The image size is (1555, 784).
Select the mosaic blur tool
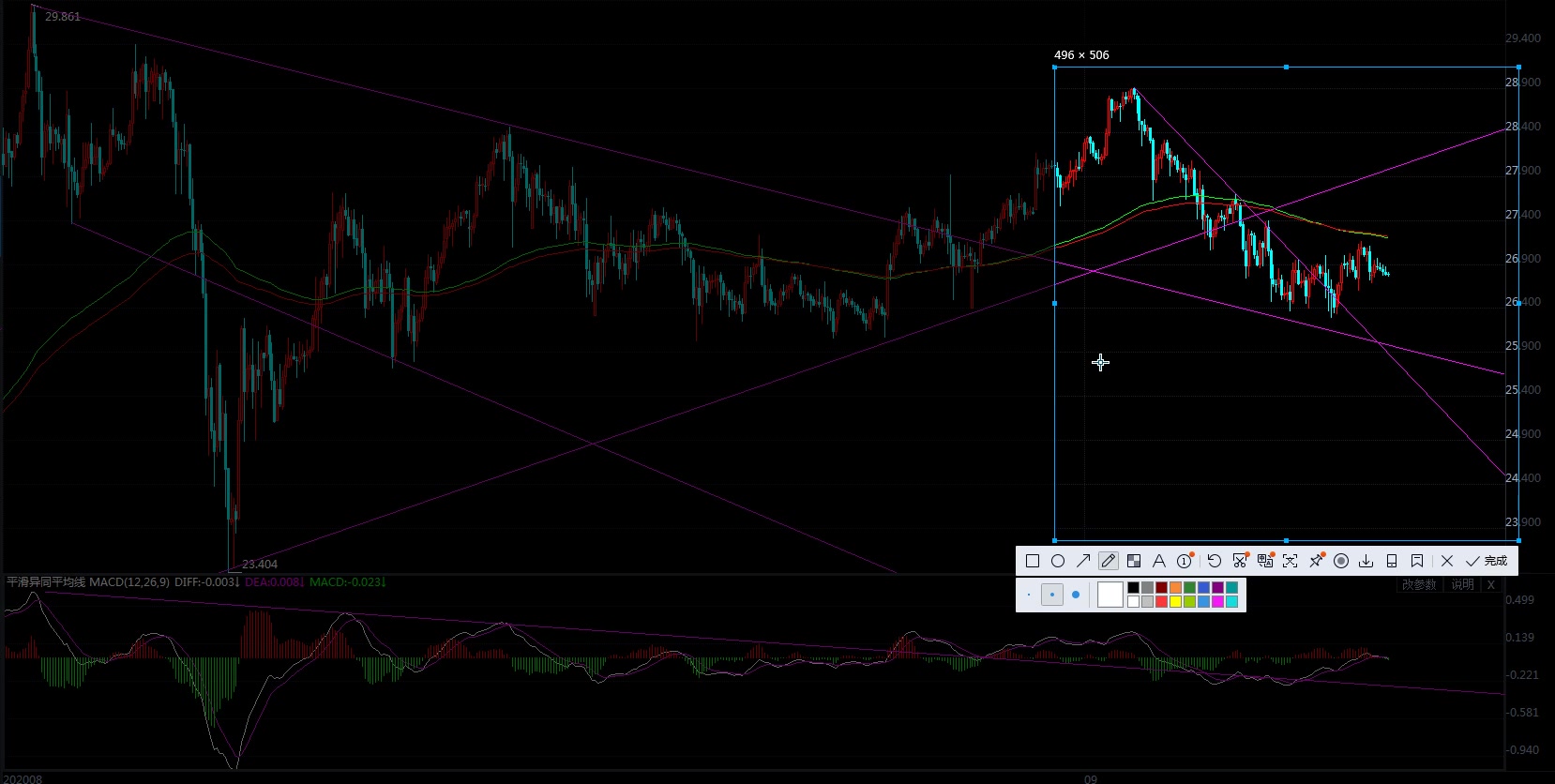coord(1134,561)
